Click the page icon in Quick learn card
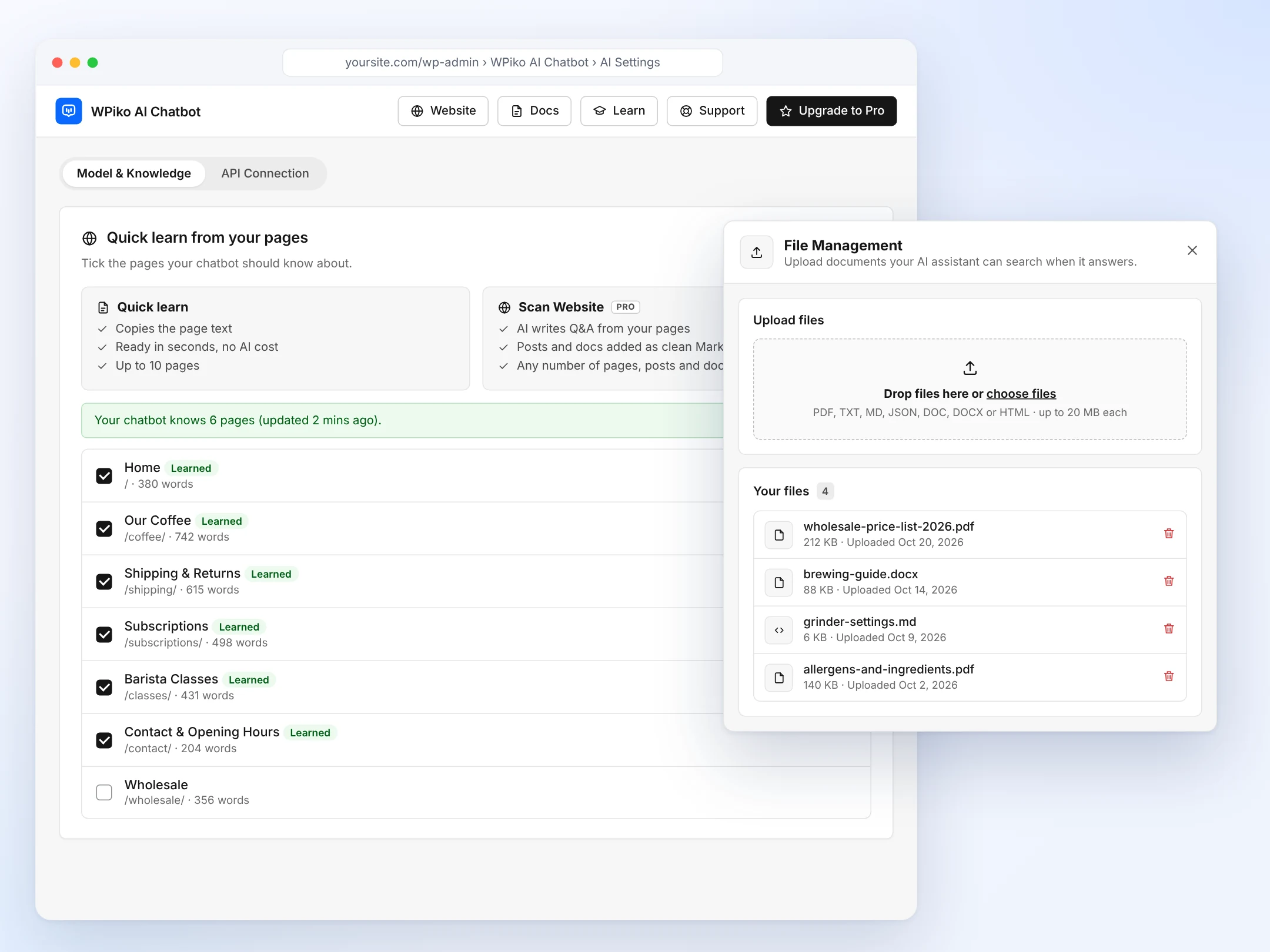The width and height of the screenshot is (1270, 952). tap(103, 307)
